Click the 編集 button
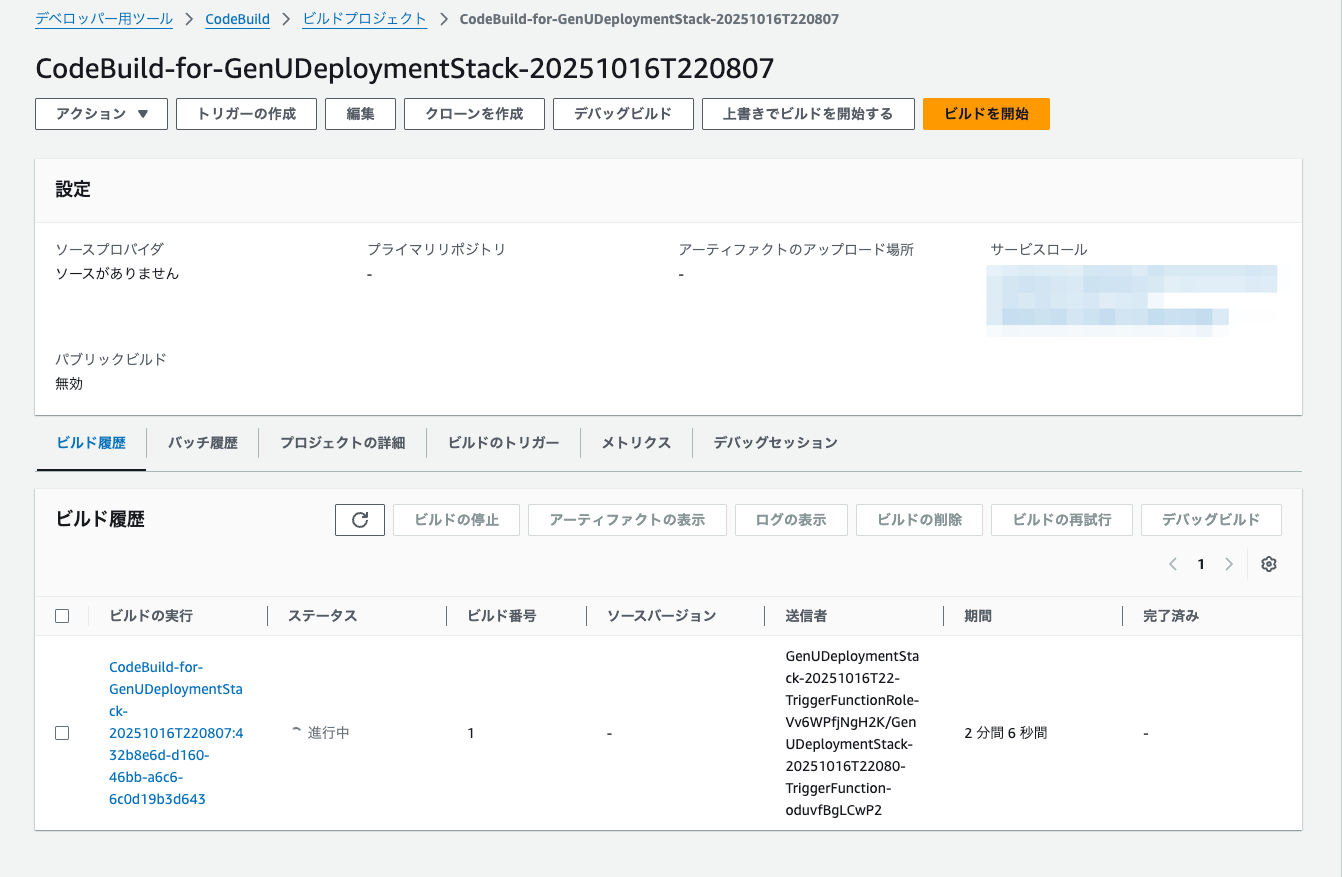Image resolution: width=1342 pixels, height=877 pixels. (360, 114)
